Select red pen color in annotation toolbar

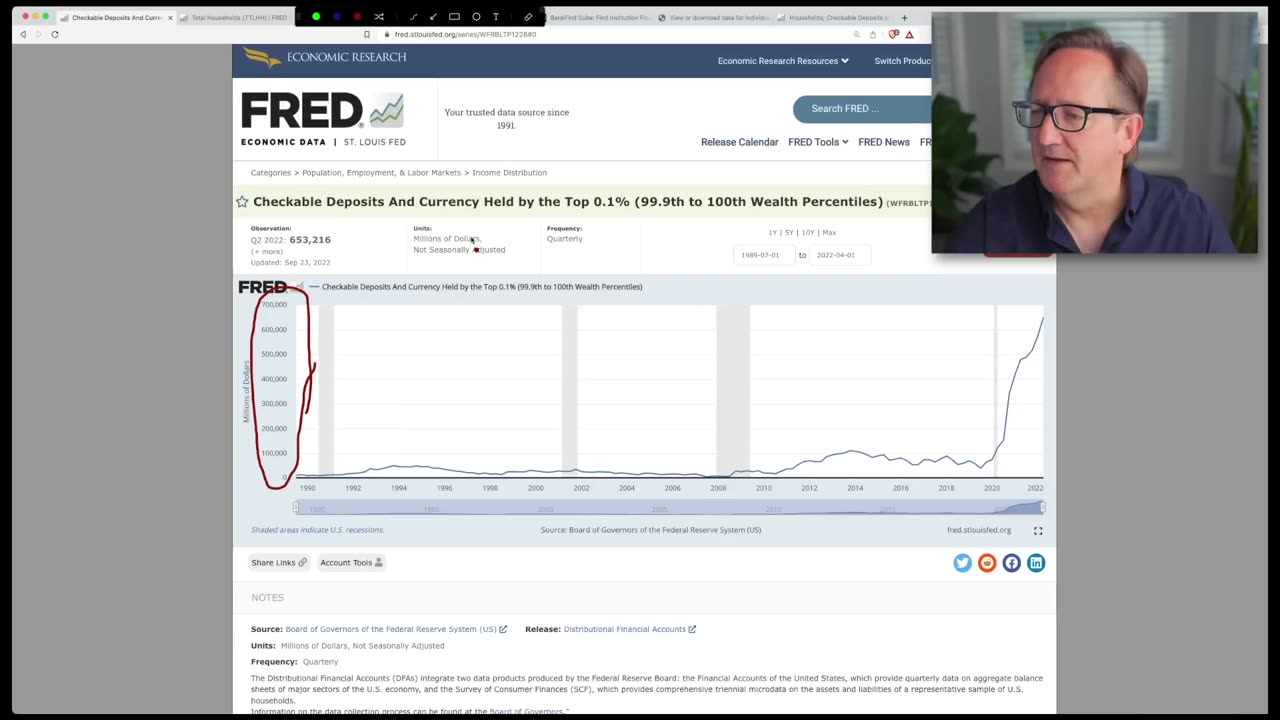(x=357, y=17)
